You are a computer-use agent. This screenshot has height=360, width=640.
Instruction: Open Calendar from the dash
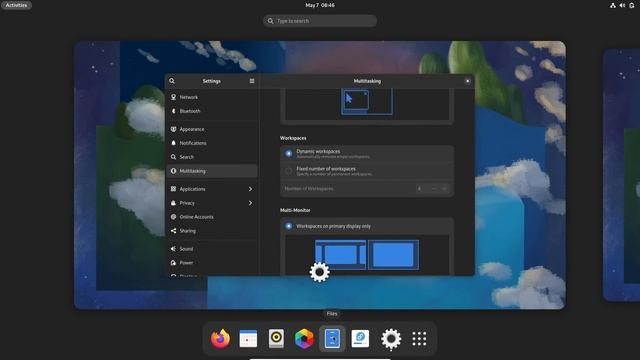[248, 338]
